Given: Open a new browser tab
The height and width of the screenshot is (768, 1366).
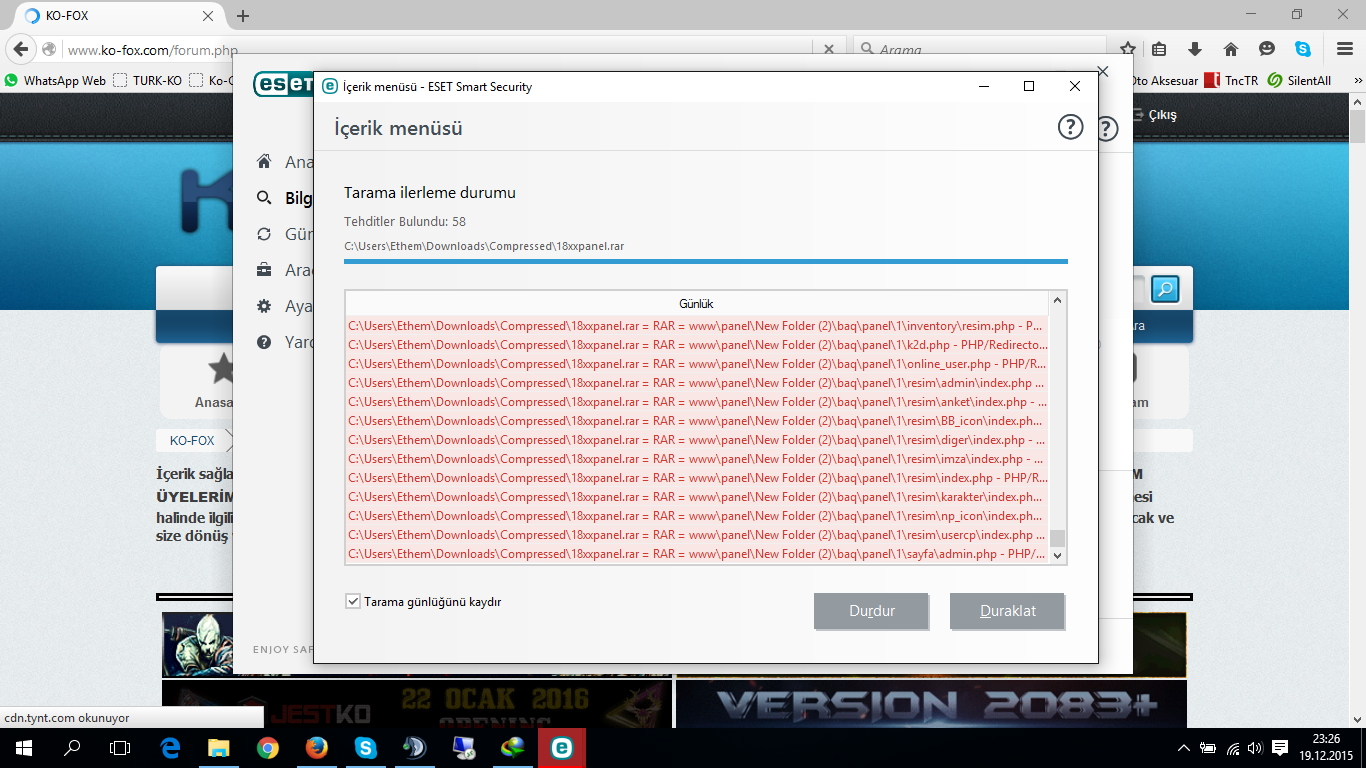Looking at the screenshot, I should (243, 16).
